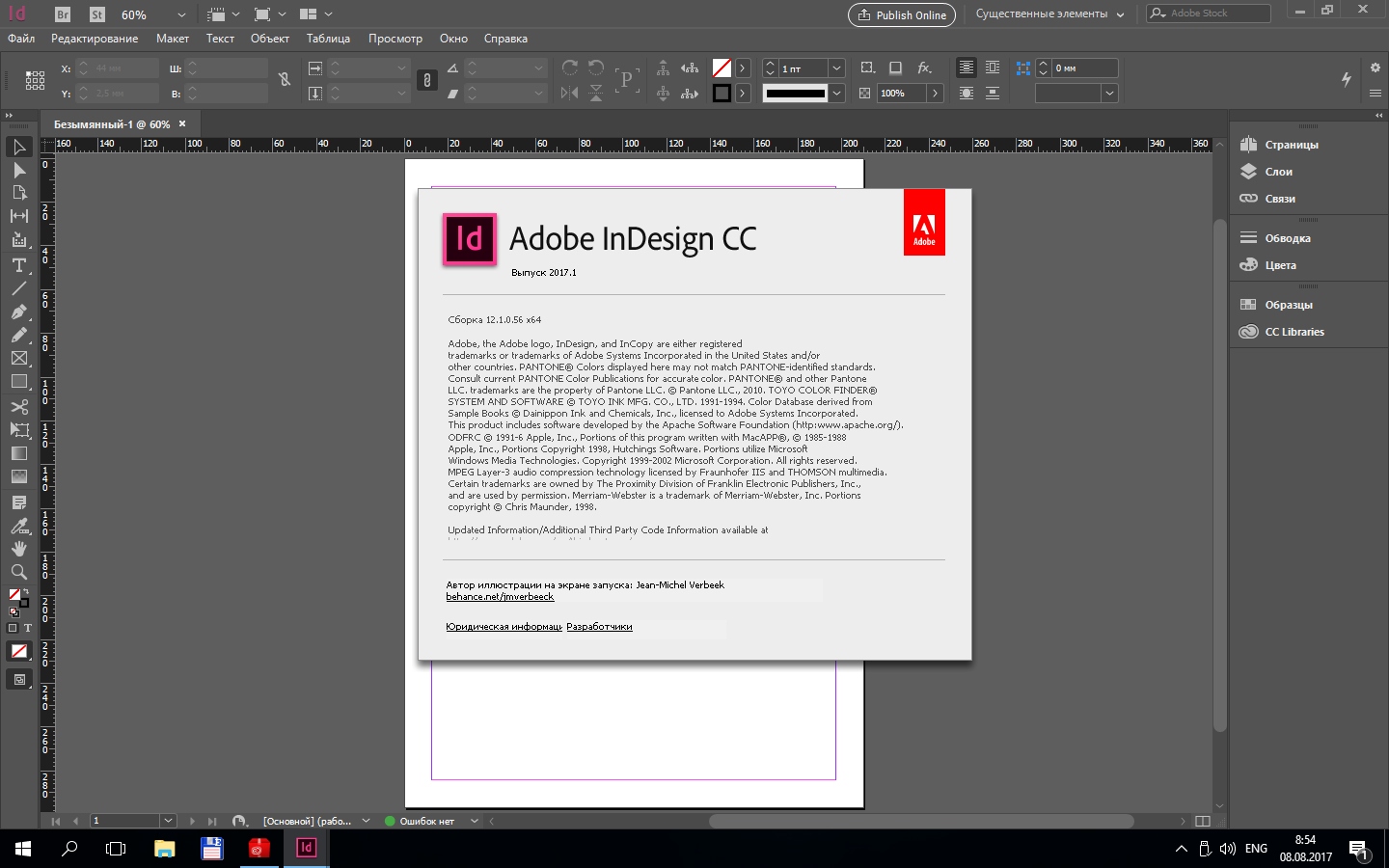The width and height of the screenshot is (1389, 868).
Task: Select the Direct Selection tool
Action: click(18, 170)
